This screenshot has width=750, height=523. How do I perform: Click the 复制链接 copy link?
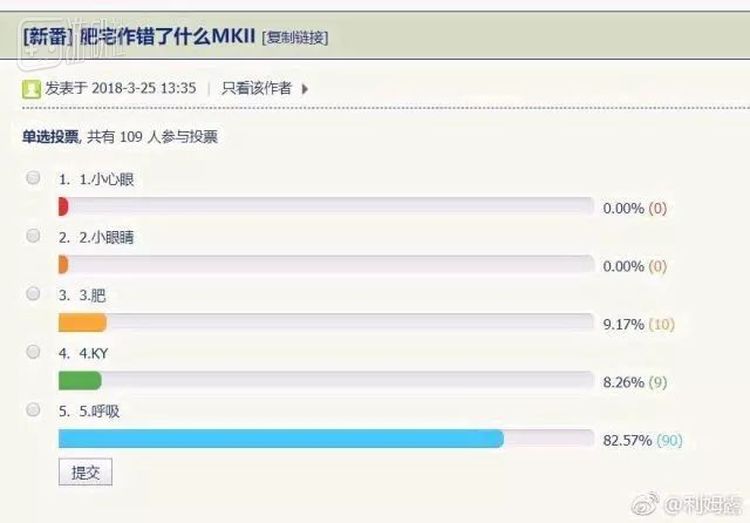point(294,38)
